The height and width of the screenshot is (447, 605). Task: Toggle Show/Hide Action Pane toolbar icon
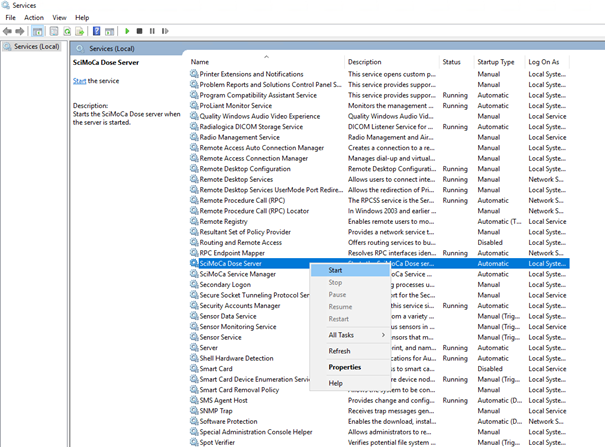click(109, 31)
